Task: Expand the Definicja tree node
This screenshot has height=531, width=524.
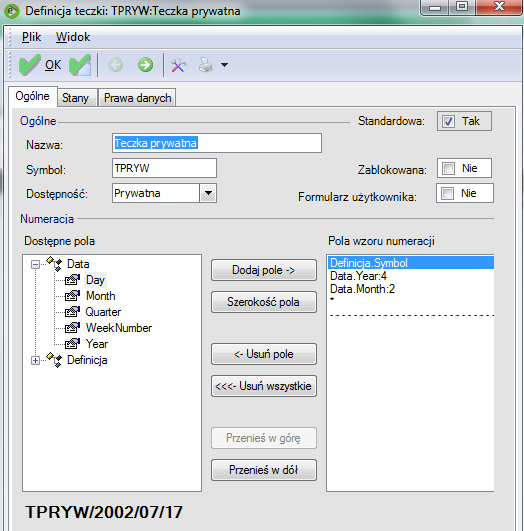Action: coord(35,360)
